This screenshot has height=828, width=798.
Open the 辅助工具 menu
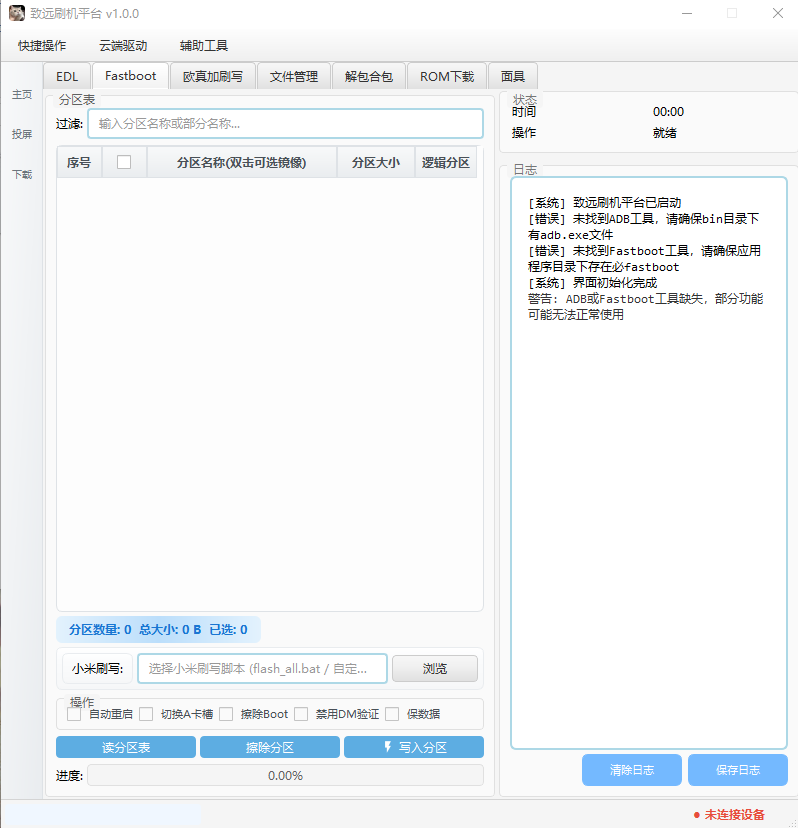click(x=204, y=46)
